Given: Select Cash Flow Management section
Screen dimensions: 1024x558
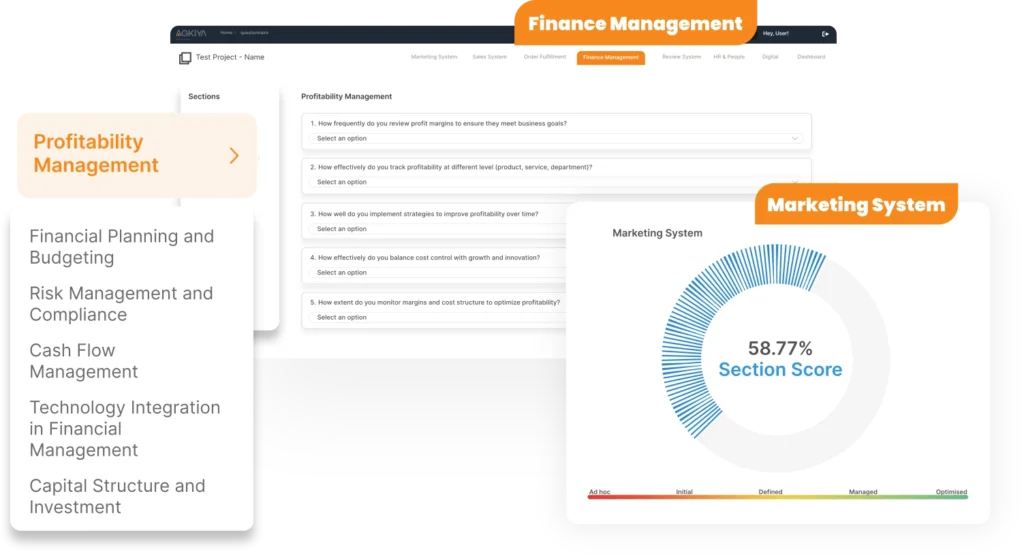Looking at the screenshot, I should [x=84, y=361].
